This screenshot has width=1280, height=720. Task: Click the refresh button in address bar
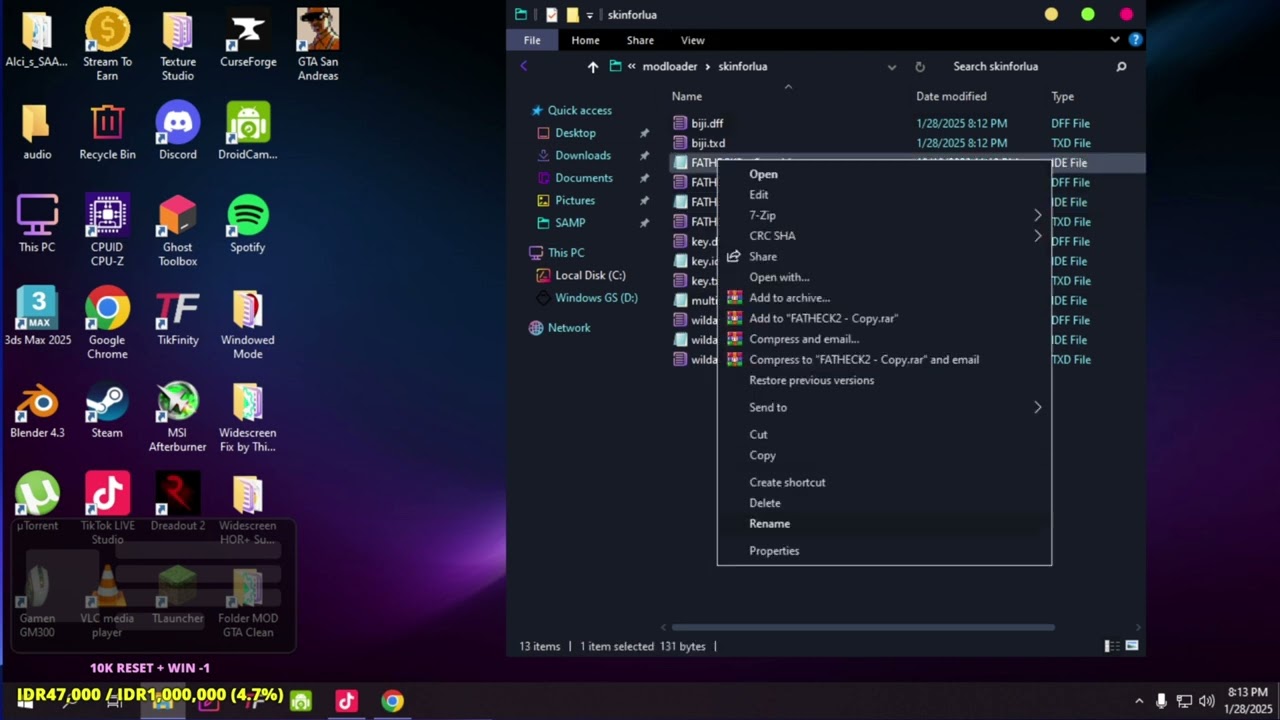(920, 67)
